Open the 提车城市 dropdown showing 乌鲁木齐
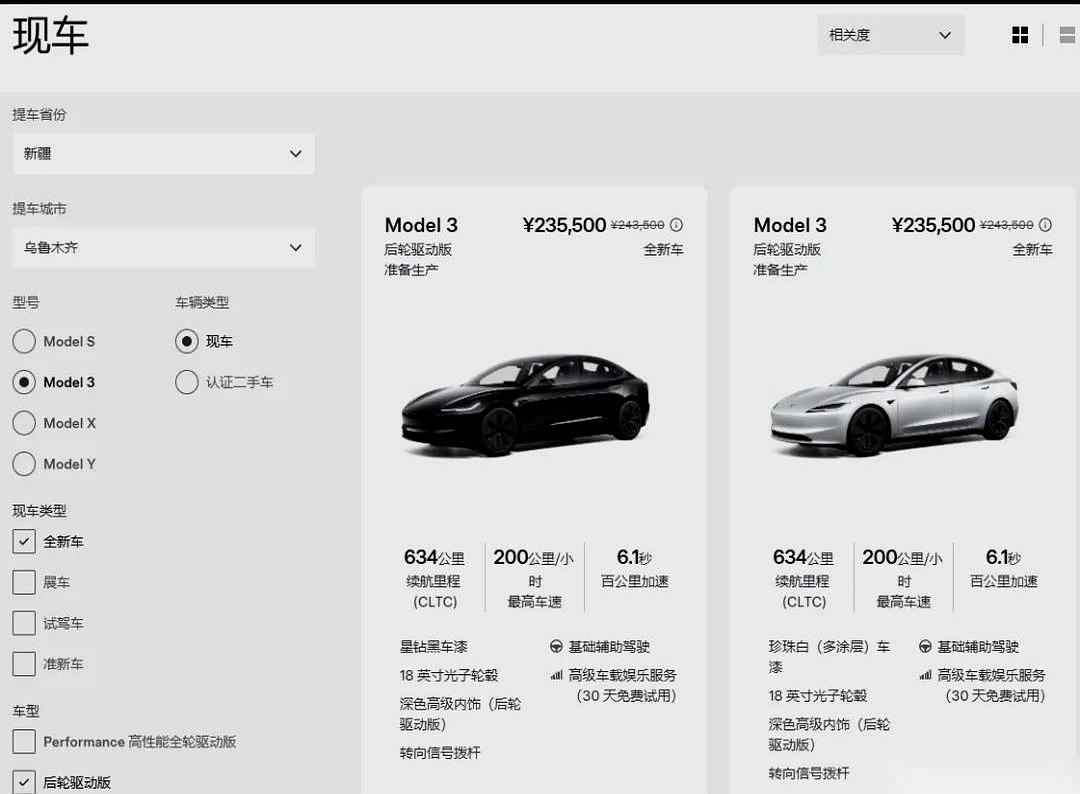The width and height of the screenshot is (1080, 794). point(163,247)
